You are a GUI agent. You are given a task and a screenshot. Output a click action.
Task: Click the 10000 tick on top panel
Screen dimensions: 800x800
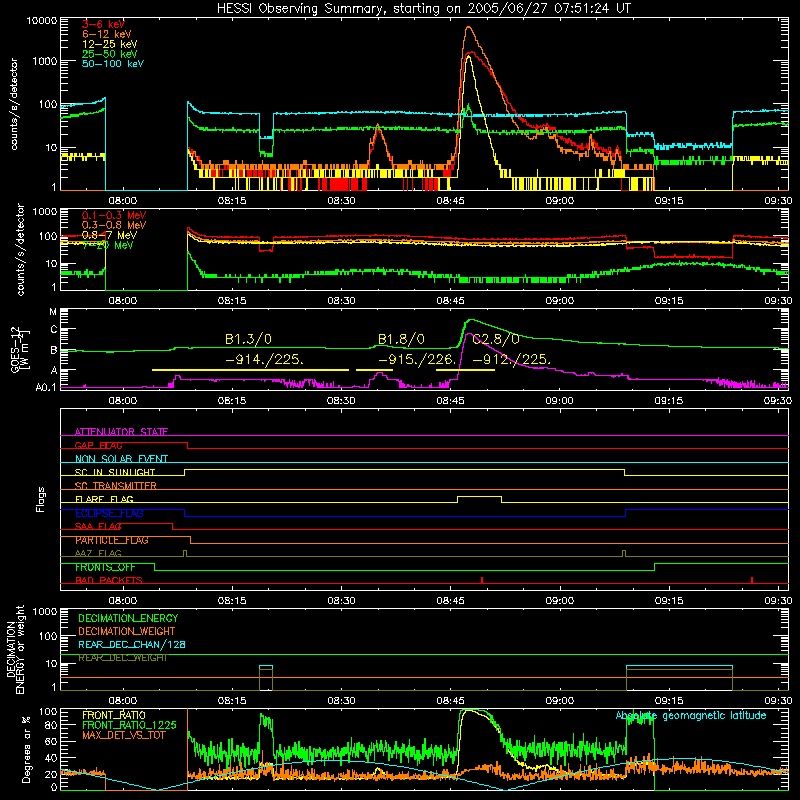(x=42, y=21)
